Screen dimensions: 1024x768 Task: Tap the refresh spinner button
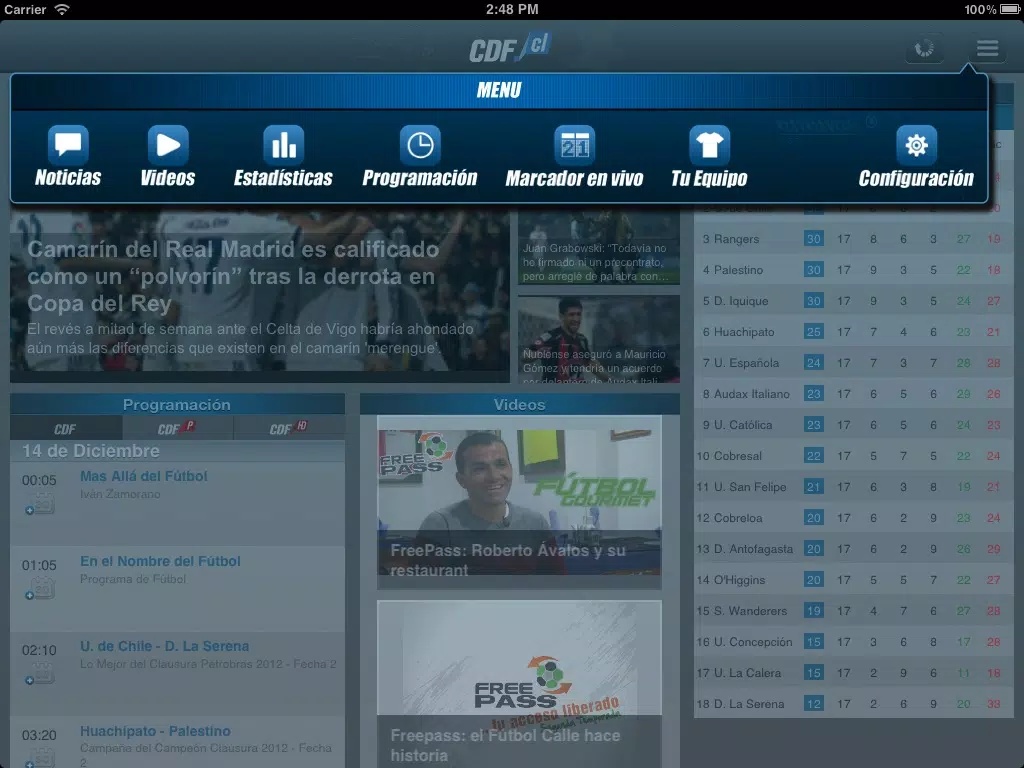tap(924, 48)
